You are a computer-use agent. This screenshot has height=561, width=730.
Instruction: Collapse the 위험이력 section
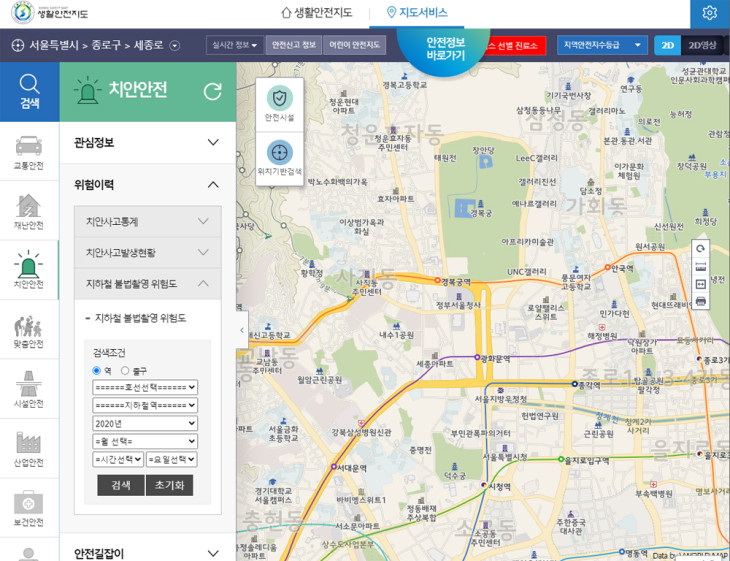[148, 185]
